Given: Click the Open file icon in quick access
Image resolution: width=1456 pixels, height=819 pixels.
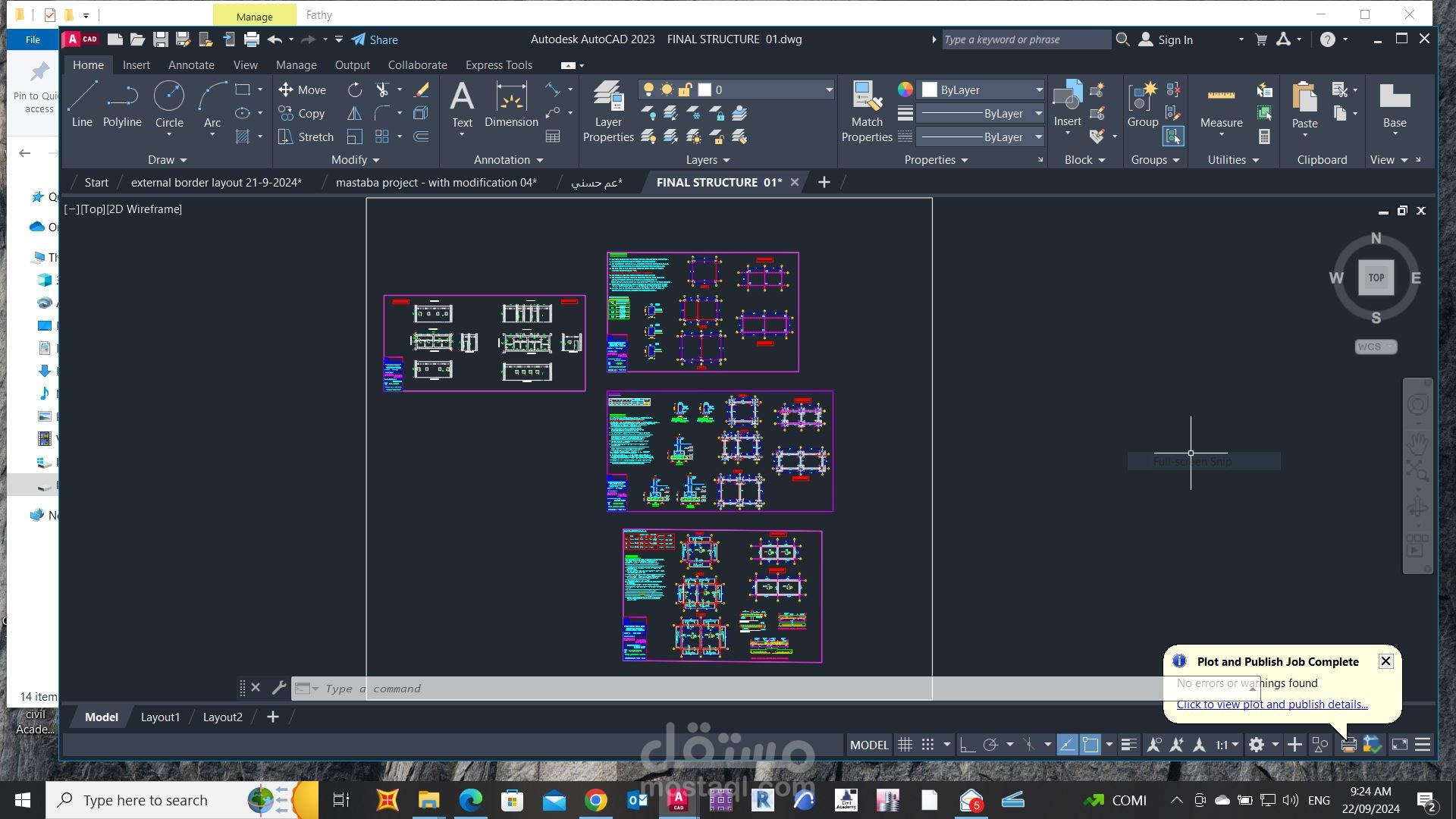Looking at the screenshot, I should pos(137,39).
